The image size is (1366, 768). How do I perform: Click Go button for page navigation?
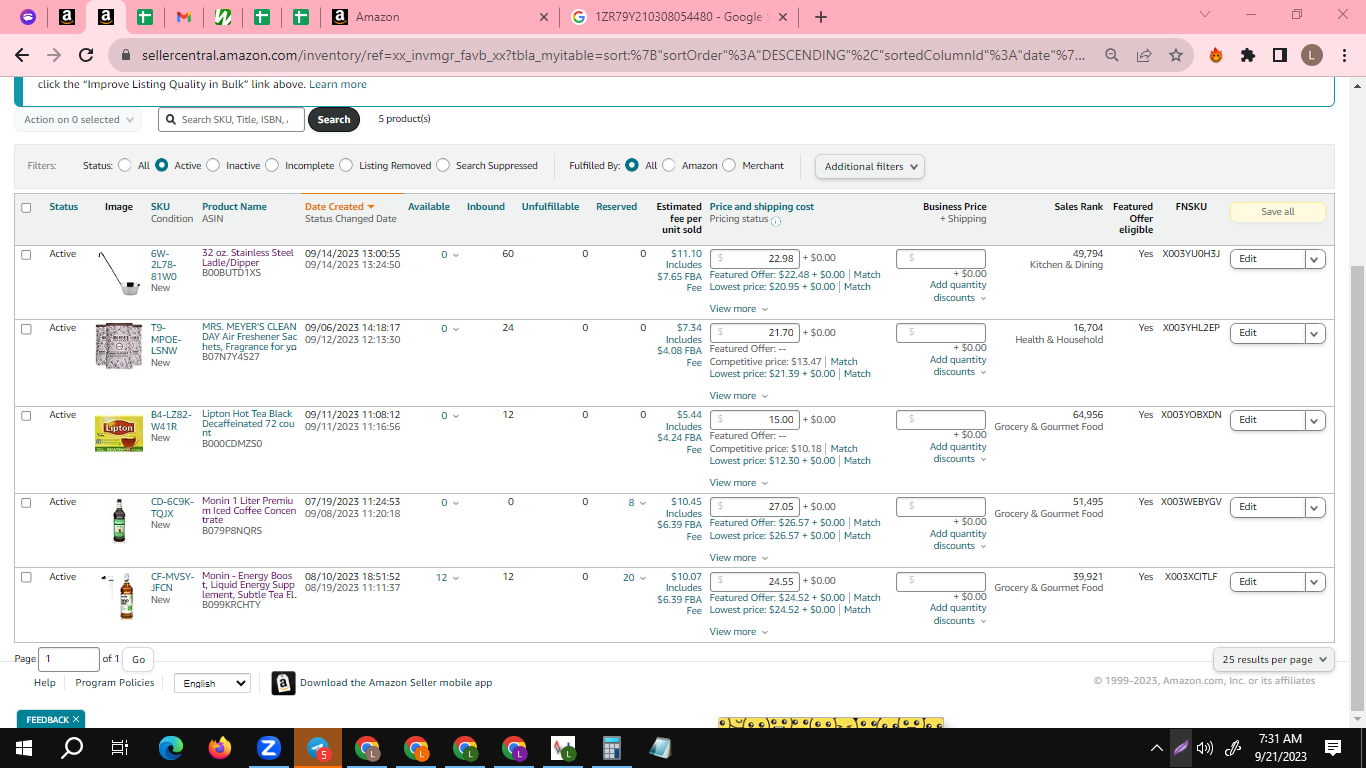(138, 659)
